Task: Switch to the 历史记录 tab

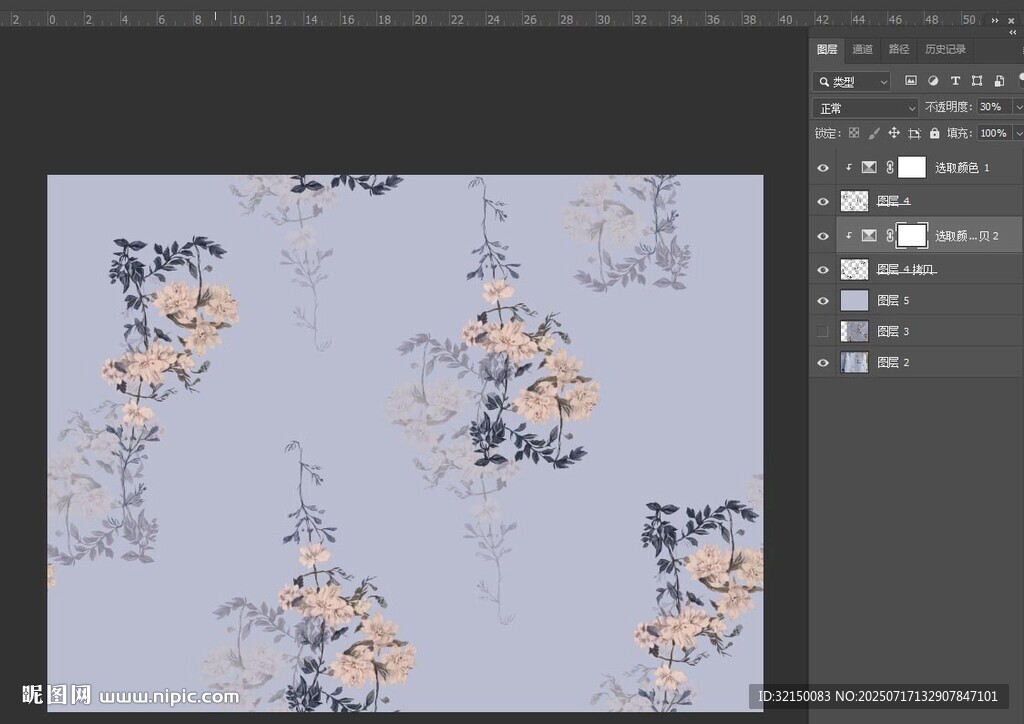Action: click(x=945, y=49)
